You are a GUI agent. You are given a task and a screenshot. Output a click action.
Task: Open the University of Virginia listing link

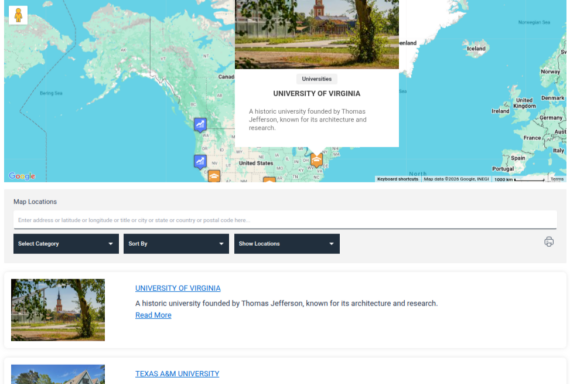point(178,288)
